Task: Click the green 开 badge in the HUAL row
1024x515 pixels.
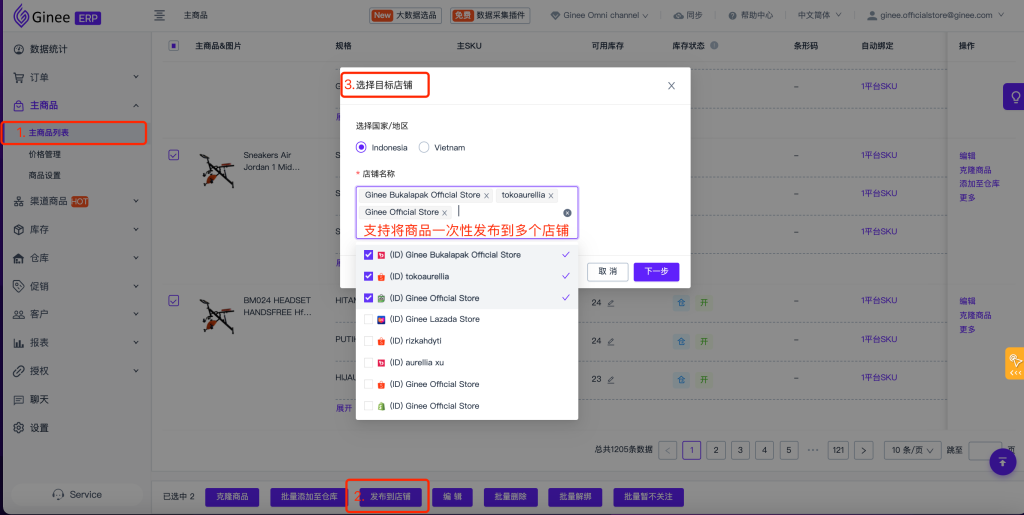Action: 703,379
